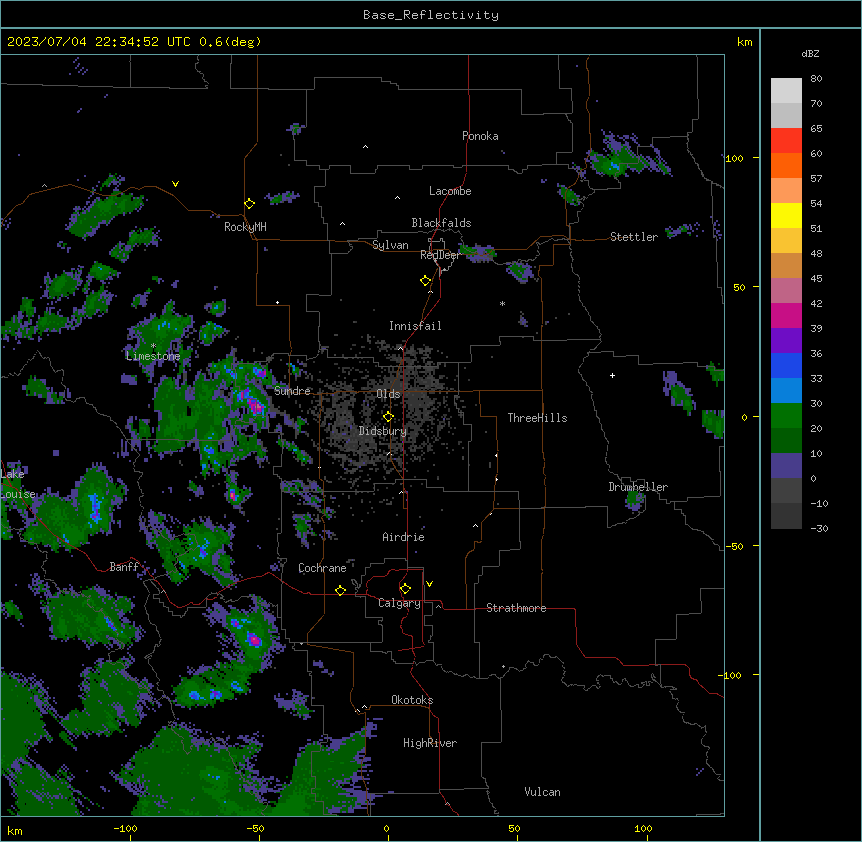Click the Okotoks city label

coord(412,700)
